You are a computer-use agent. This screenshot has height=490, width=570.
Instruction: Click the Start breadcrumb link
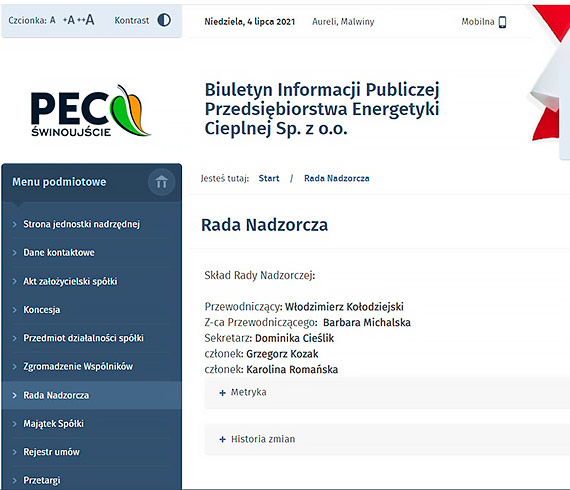269,178
